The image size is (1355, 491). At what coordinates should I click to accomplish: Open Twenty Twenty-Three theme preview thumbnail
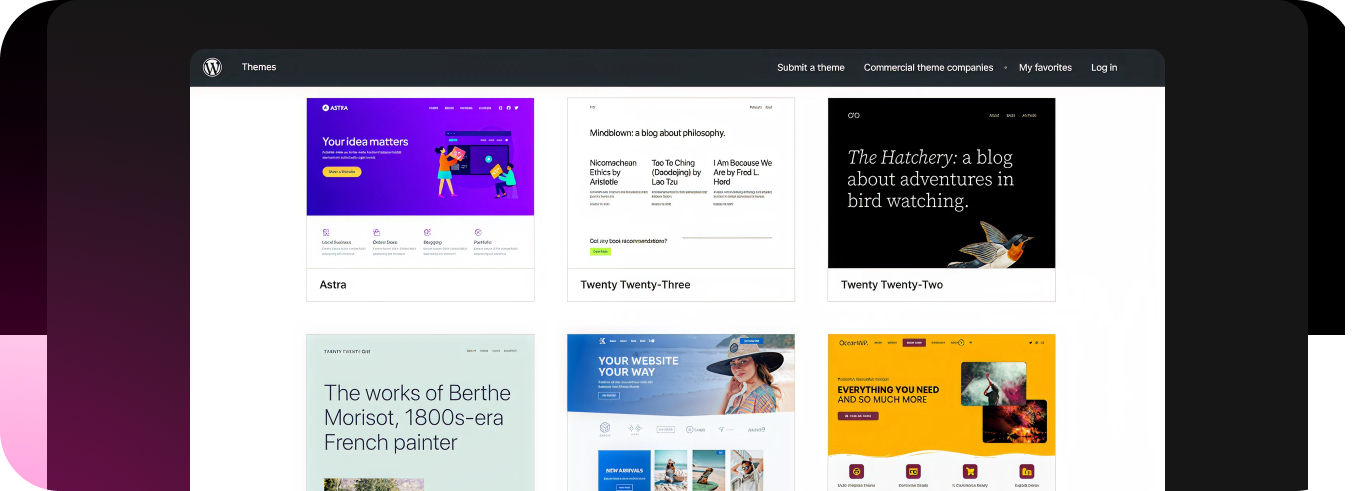pyautogui.click(x=681, y=183)
